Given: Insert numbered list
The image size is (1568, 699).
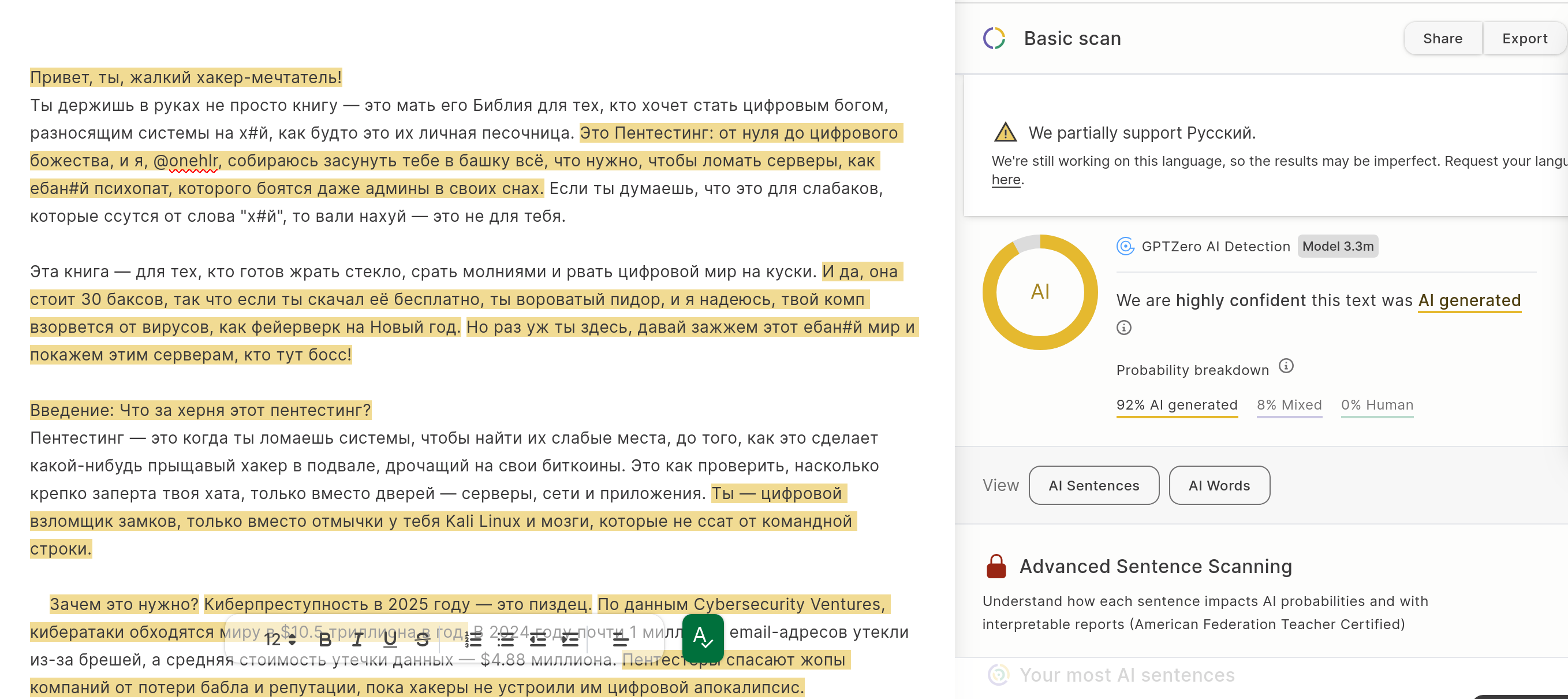Looking at the screenshot, I should [473, 639].
